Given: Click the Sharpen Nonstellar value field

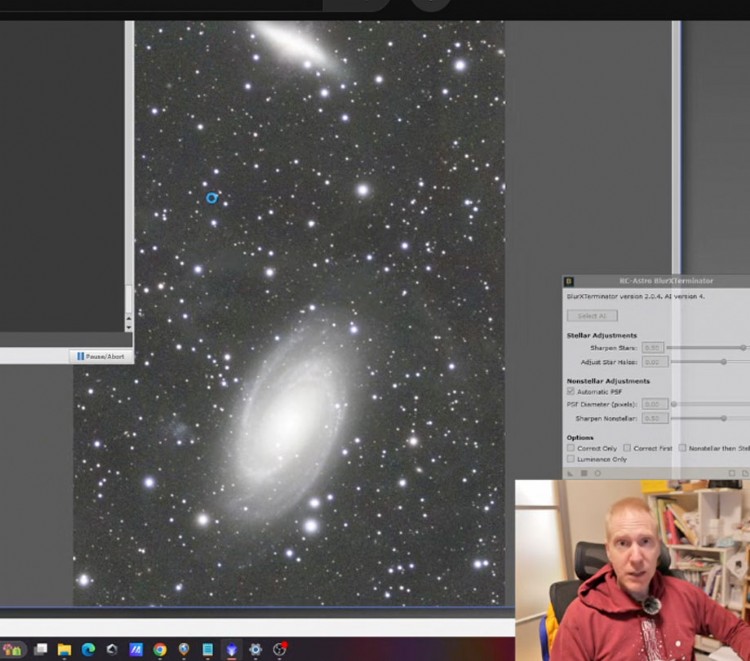Looking at the screenshot, I should pos(655,419).
